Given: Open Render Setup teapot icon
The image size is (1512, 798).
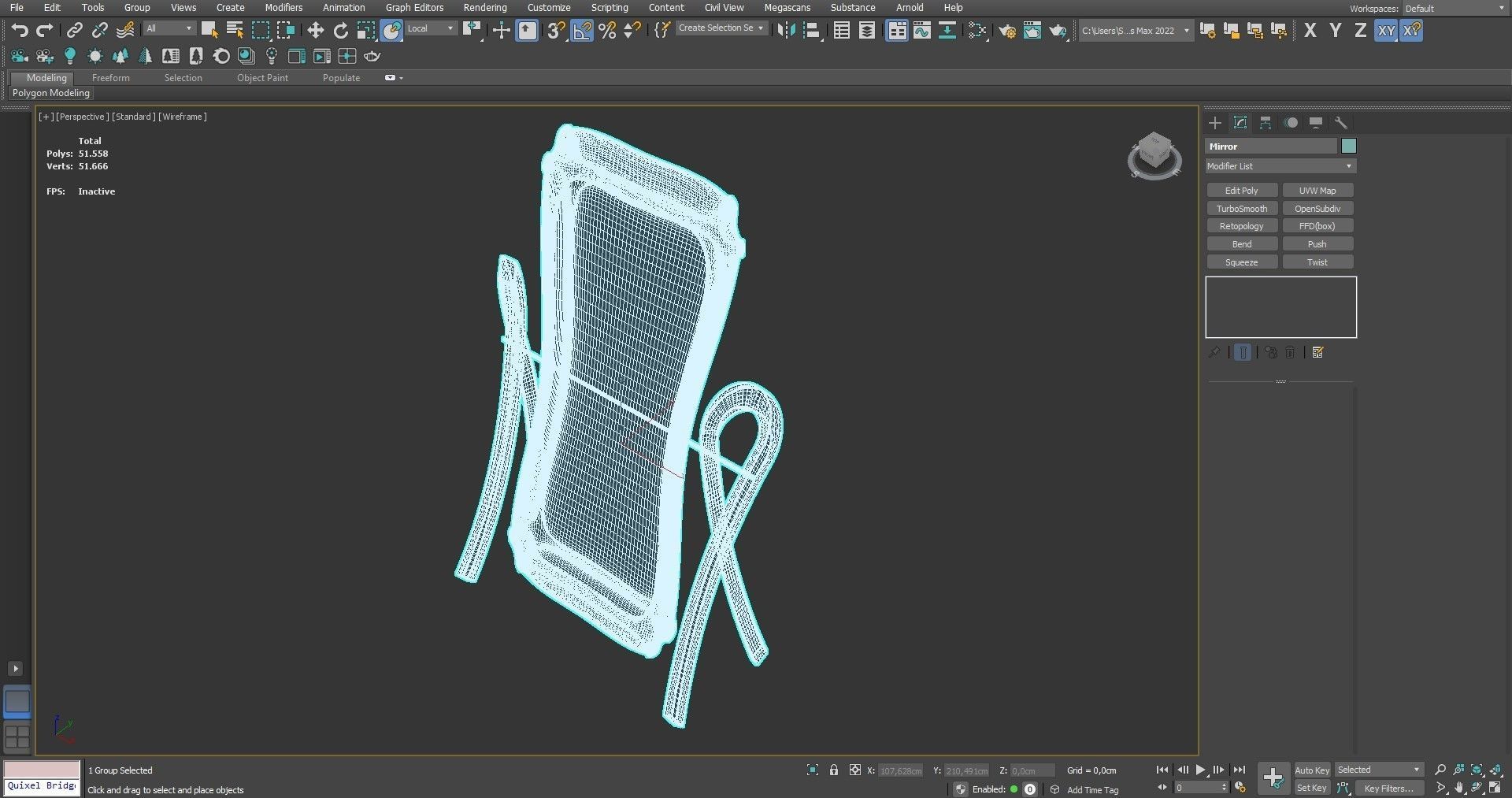Looking at the screenshot, I should [x=1006, y=31].
